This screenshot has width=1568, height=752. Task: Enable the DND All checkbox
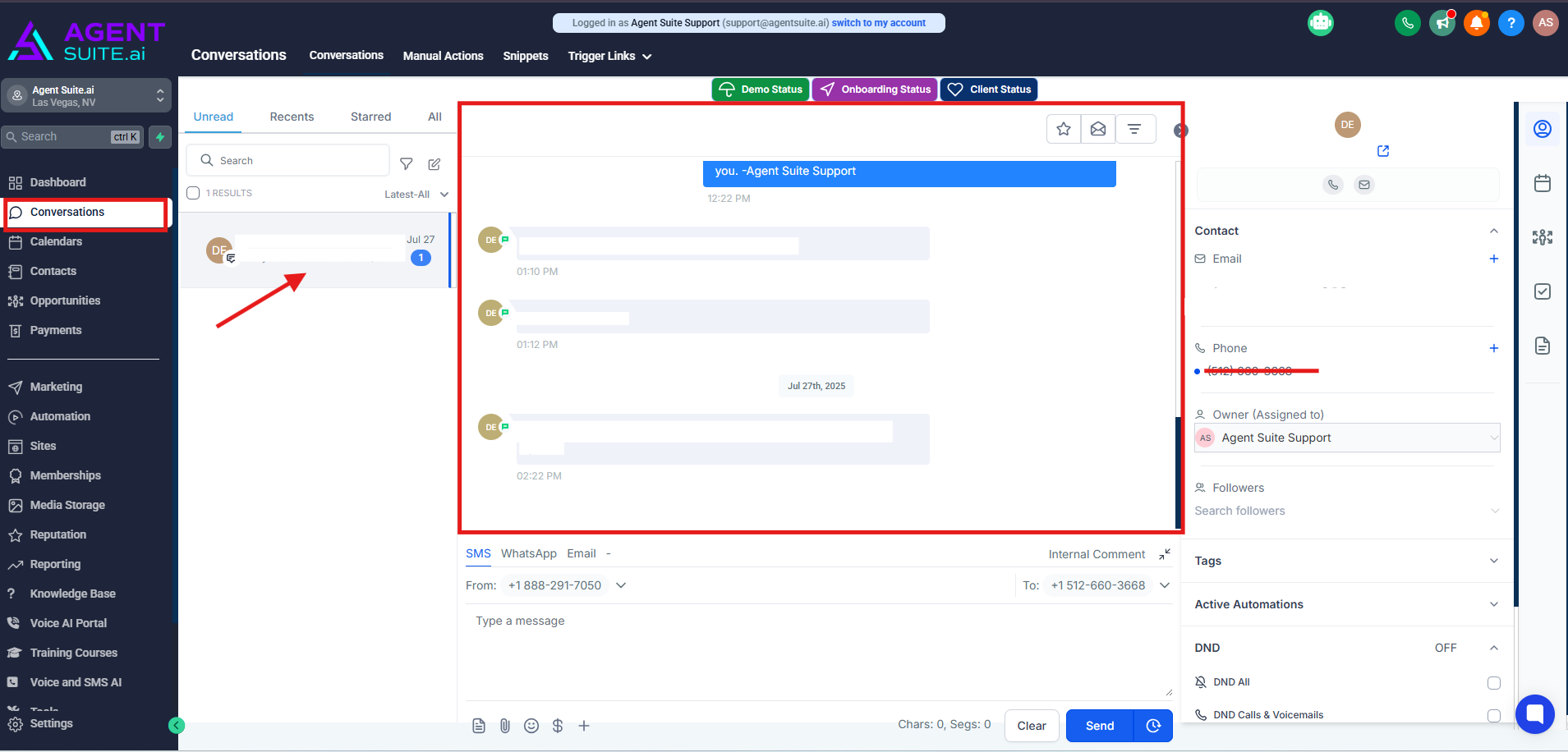(1494, 683)
